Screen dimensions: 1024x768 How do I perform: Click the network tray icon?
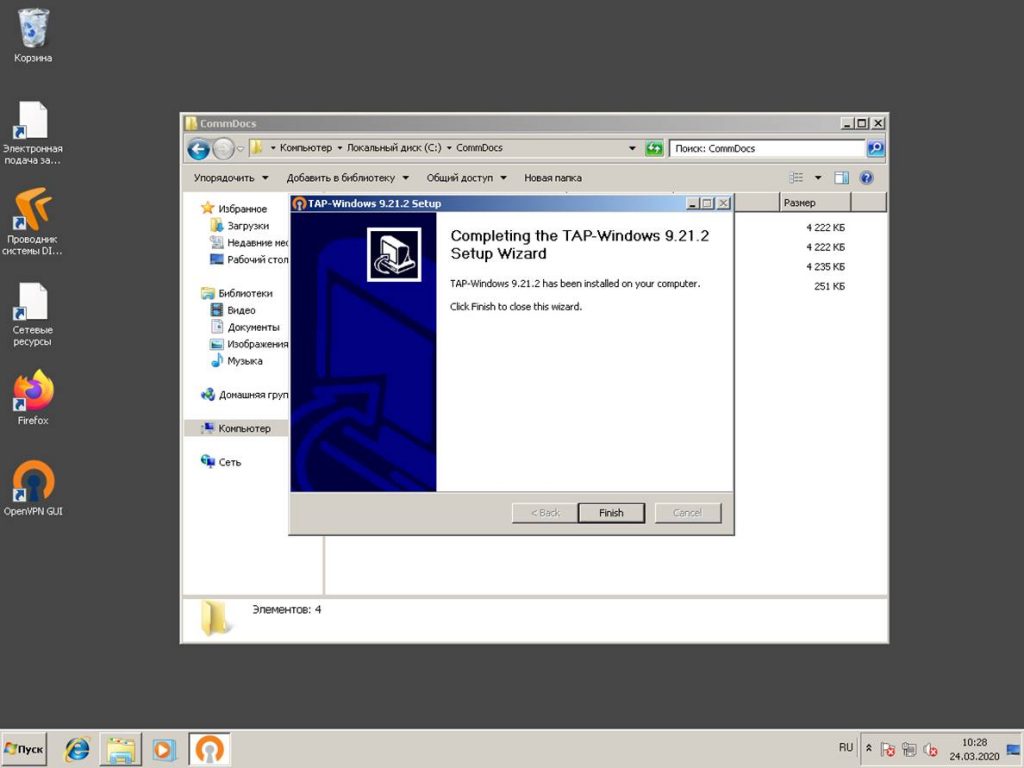pyautogui.click(x=909, y=749)
